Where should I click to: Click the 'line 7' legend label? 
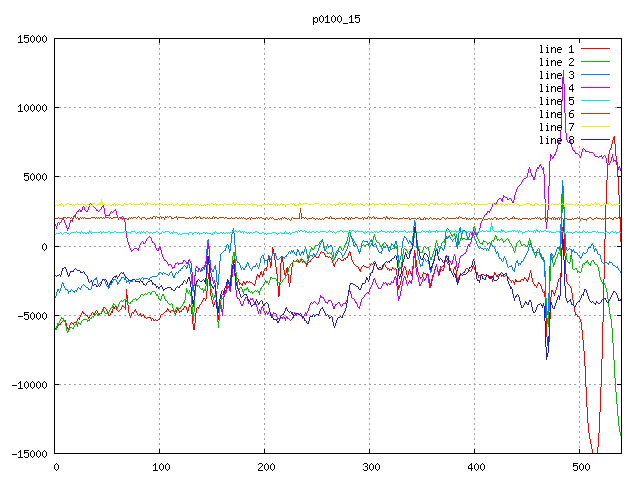[556, 127]
